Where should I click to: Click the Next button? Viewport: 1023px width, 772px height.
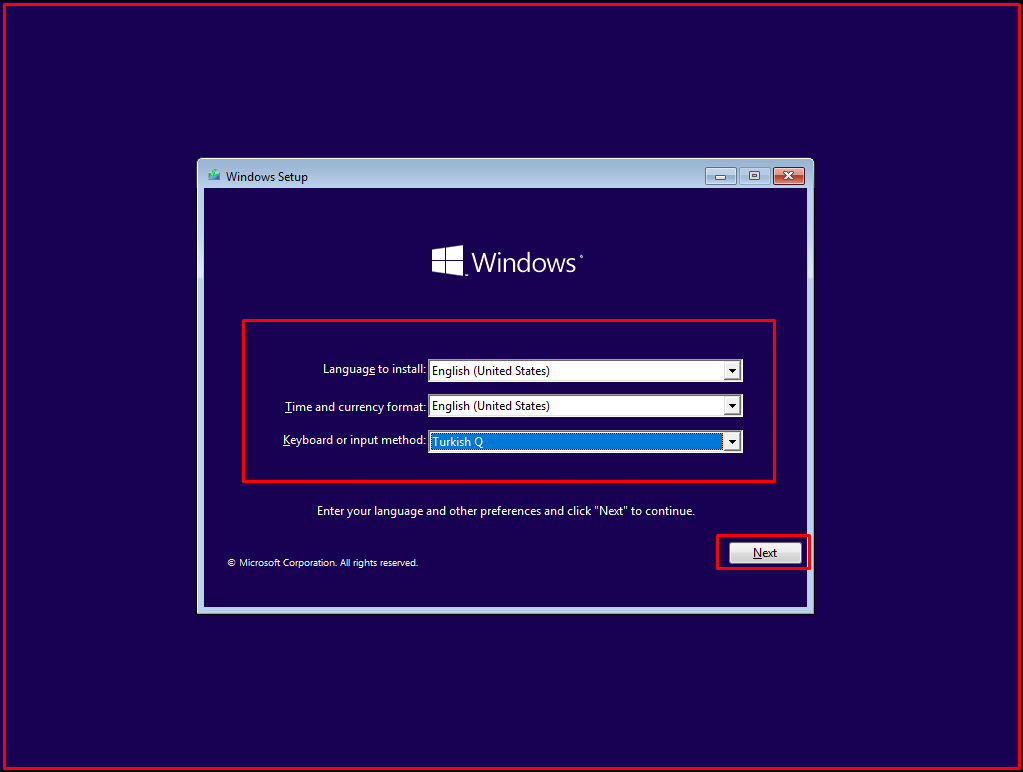coord(765,553)
